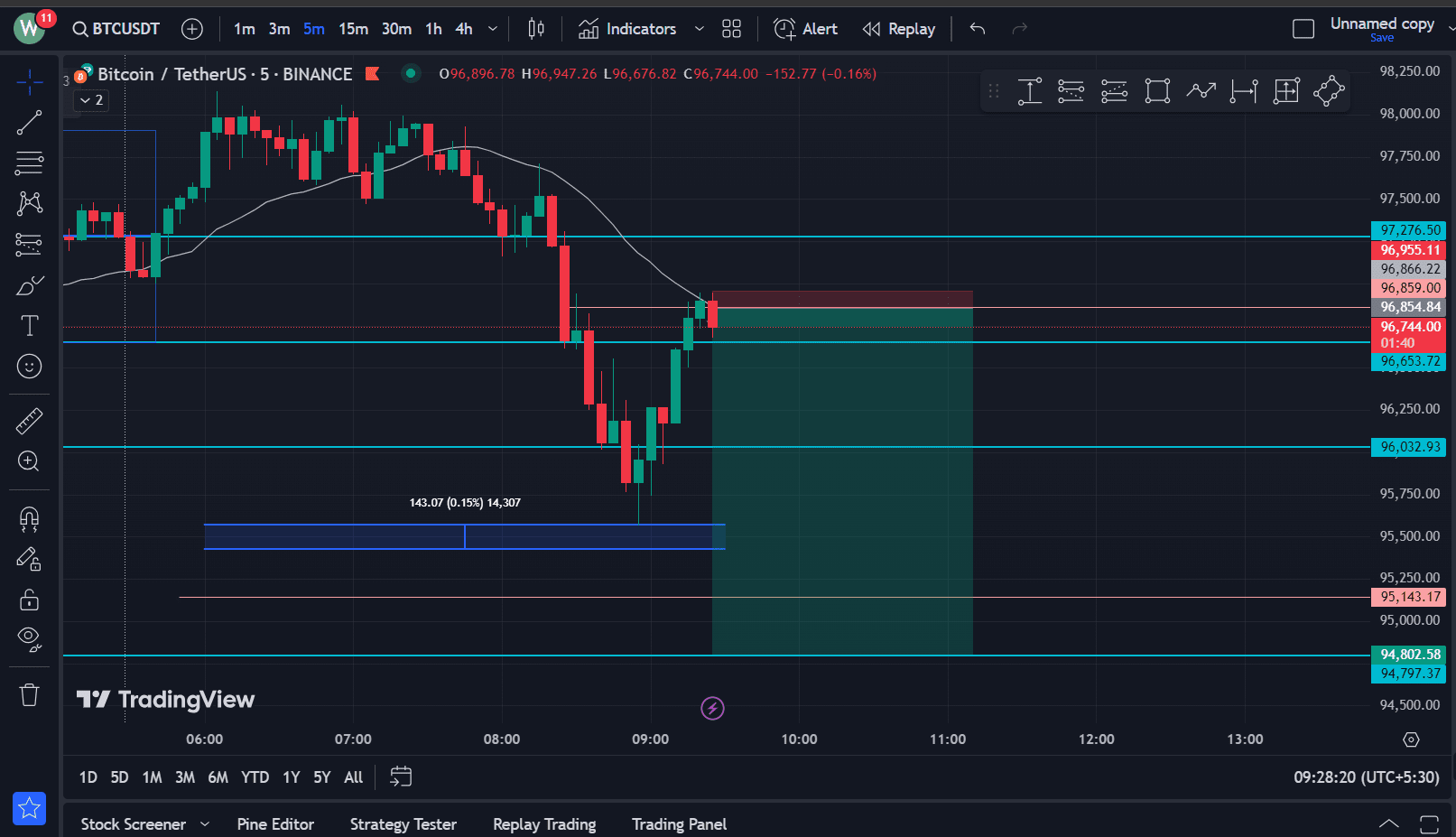Open the fullscreen layout square icon

click(x=1303, y=29)
